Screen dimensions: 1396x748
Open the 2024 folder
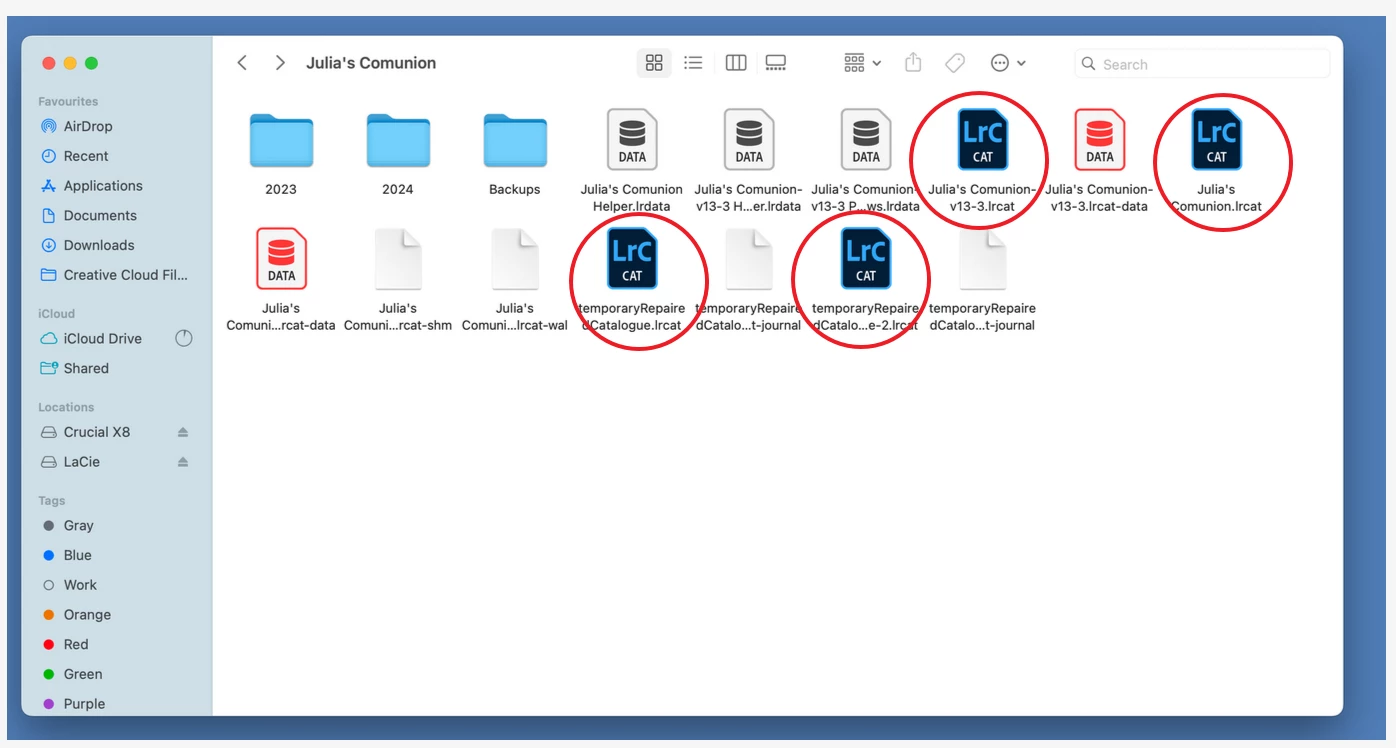(x=398, y=141)
